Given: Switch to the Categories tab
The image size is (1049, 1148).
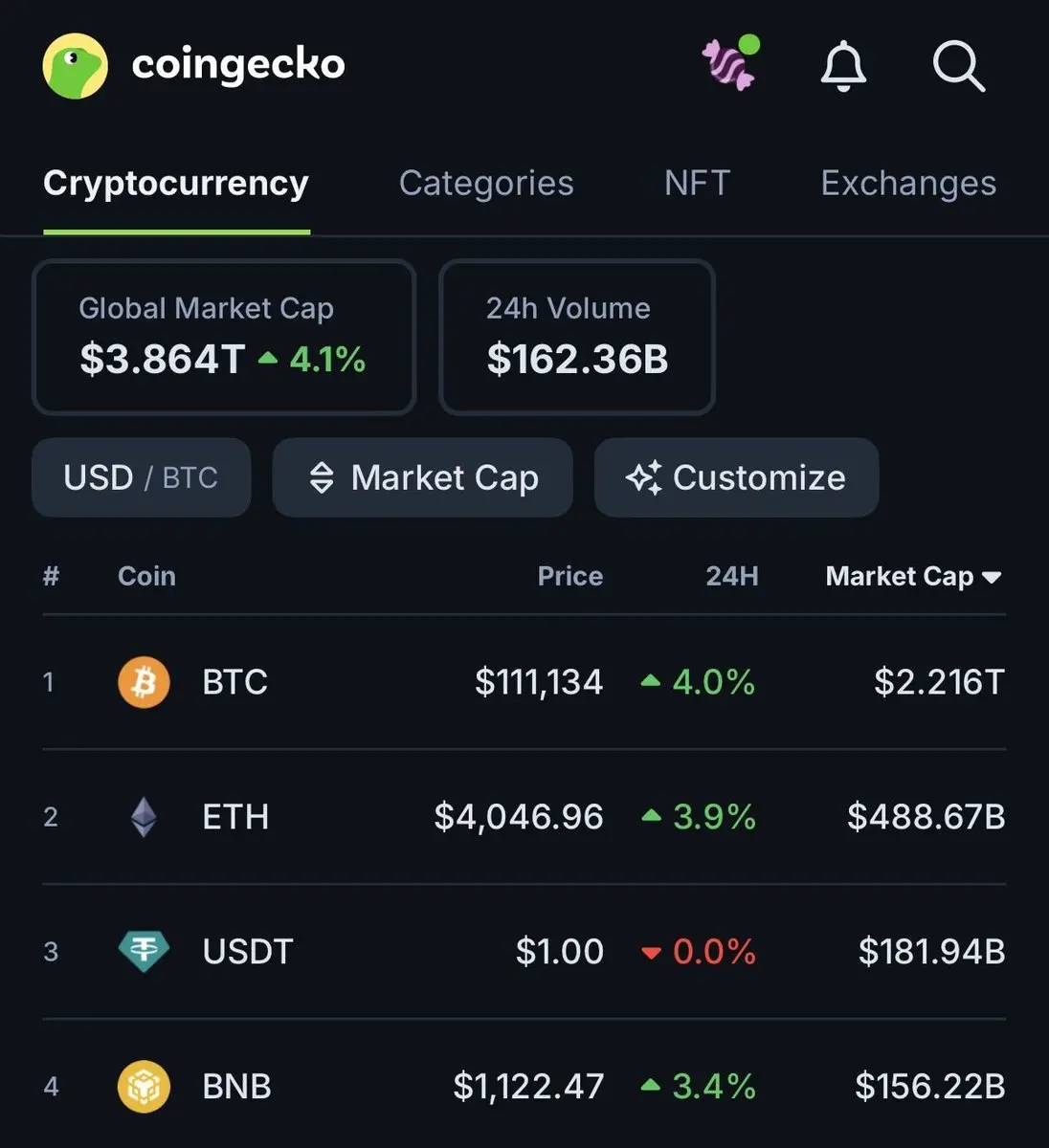Looking at the screenshot, I should [x=486, y=183].
